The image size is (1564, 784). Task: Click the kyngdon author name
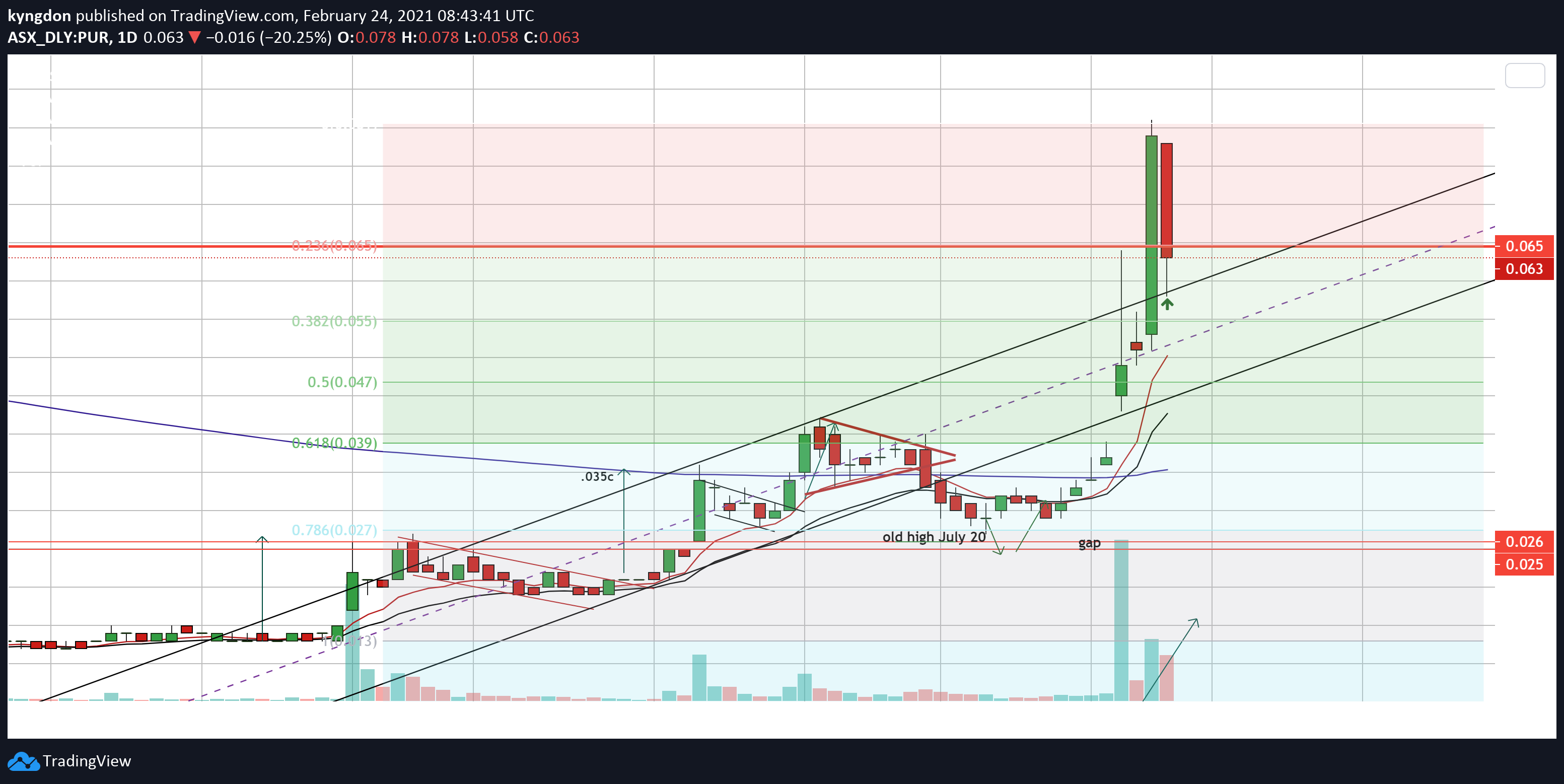click(39, 16)
